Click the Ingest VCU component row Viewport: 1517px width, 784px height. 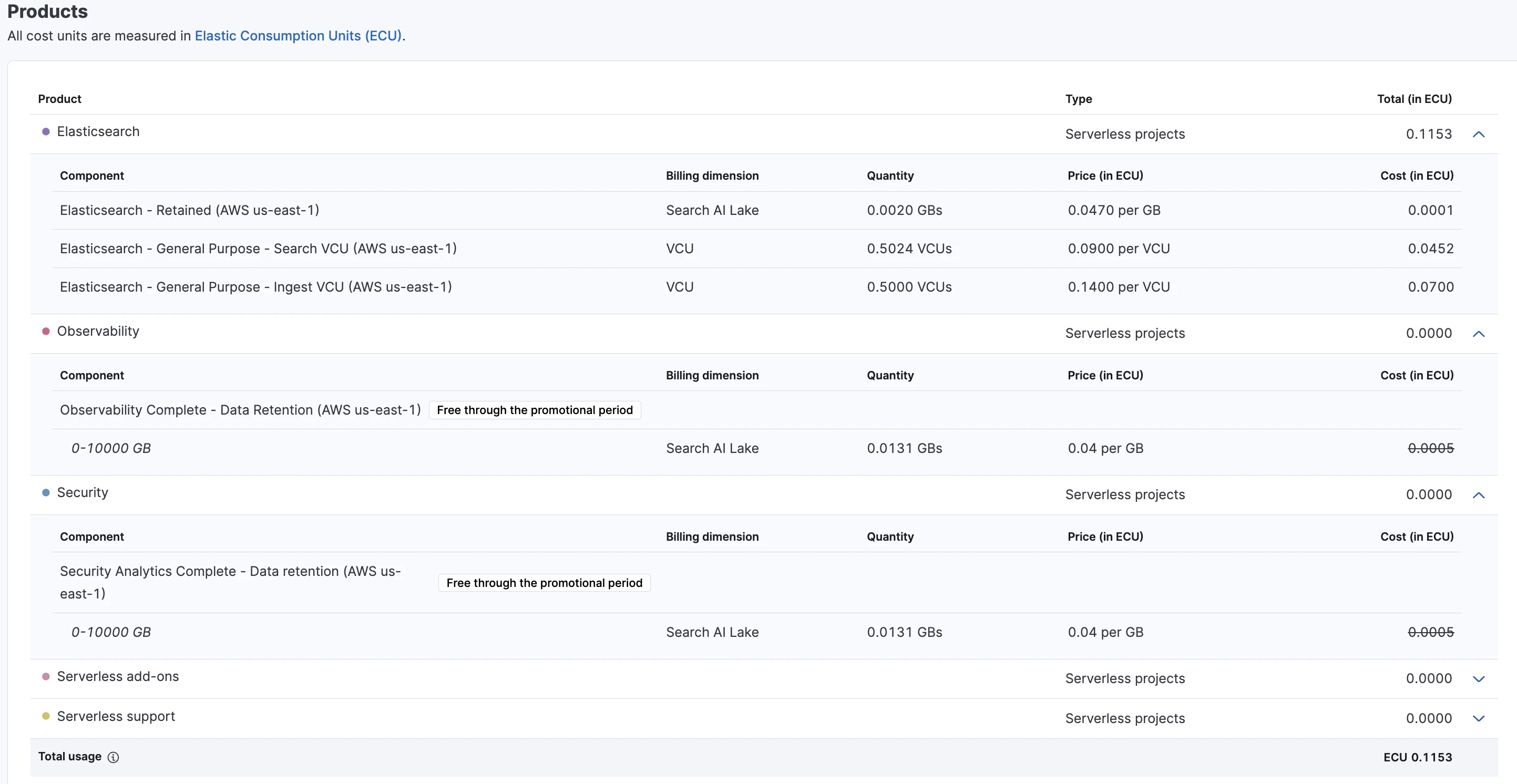click(x=757, y=286)
